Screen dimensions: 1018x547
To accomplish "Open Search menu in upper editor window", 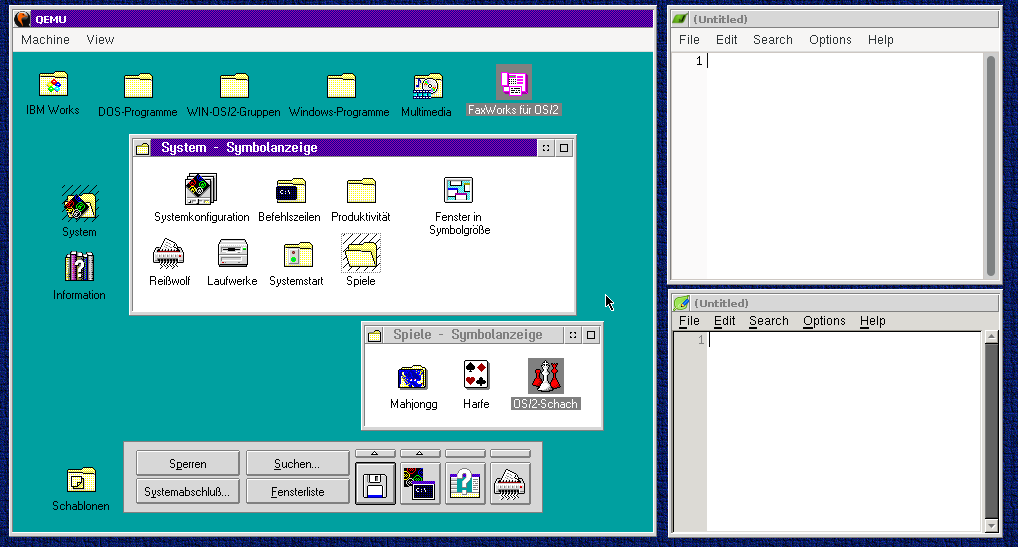I will [x=773, y=40].
